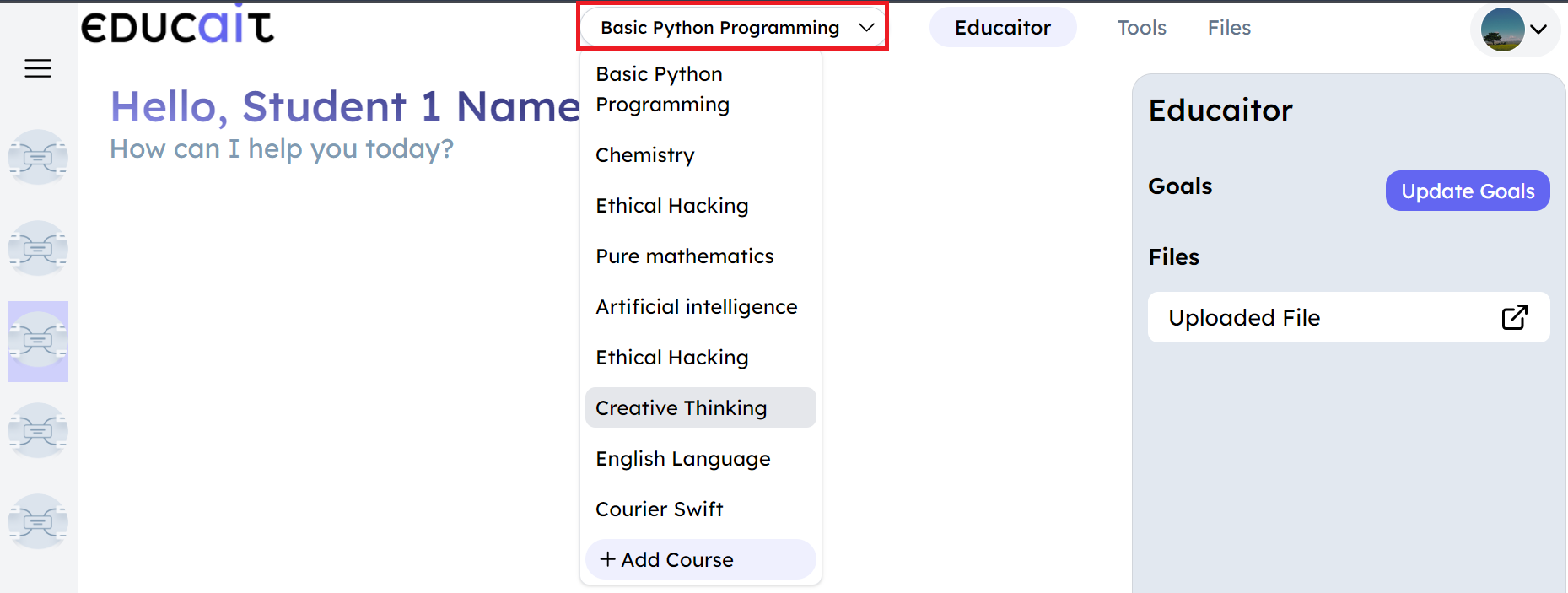The height and width of the screenshot is (593, 1568).
Task: Select Courier Swift course option
Action: (x=660, y=509)
